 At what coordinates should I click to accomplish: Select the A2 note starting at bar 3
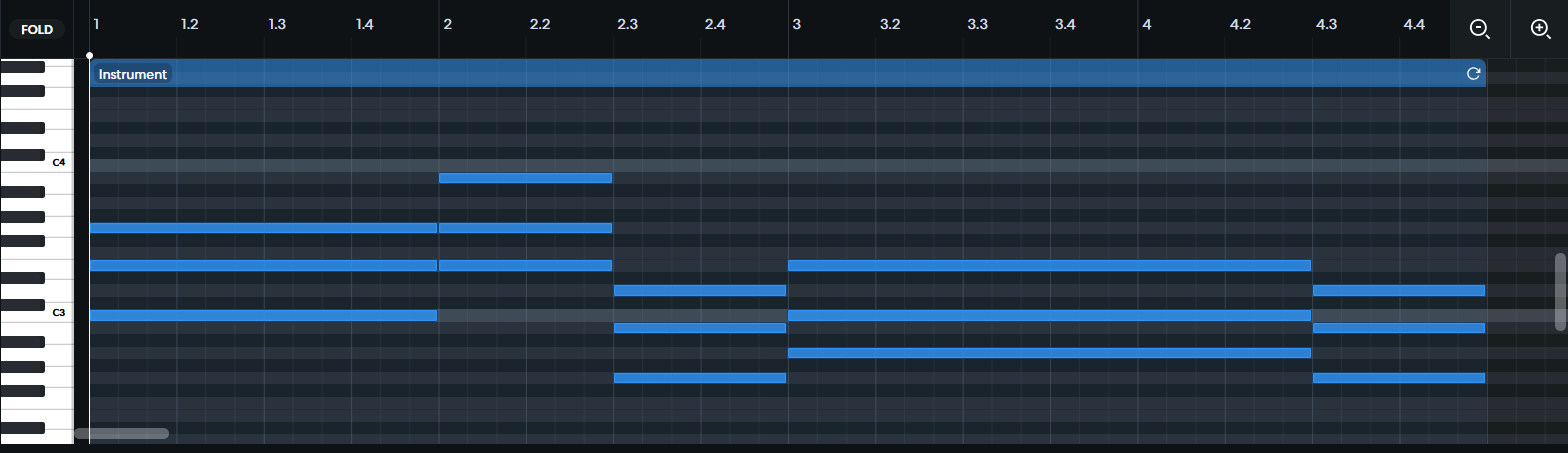pos(1049,353)
